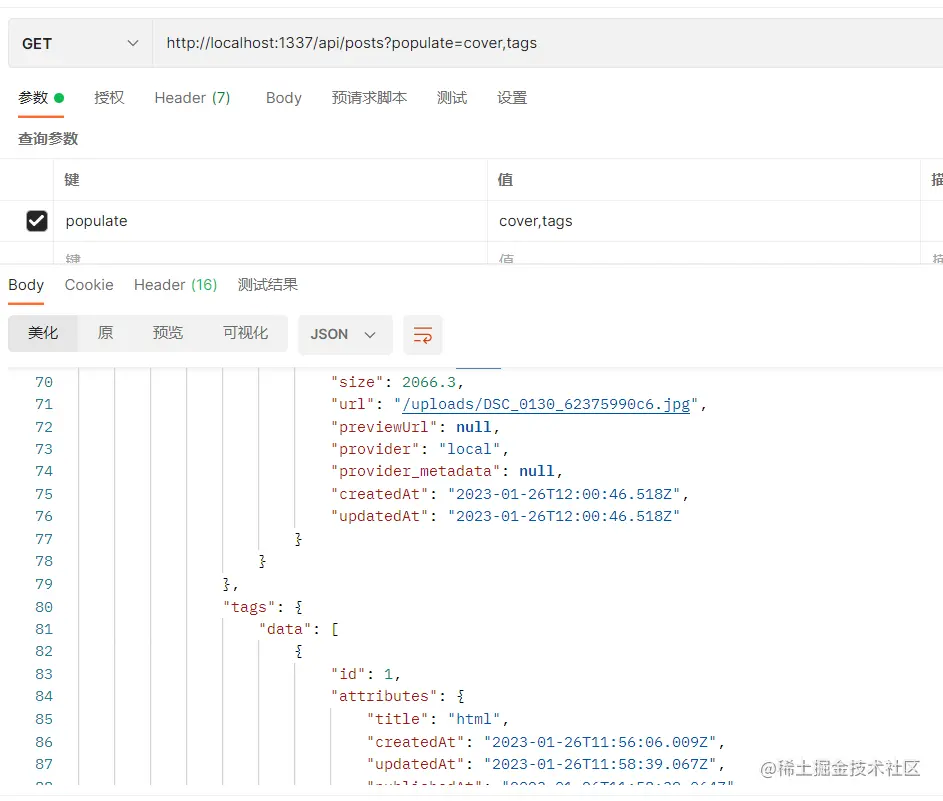The image size is (943, 801).
Task: Open the JSON response format dropdown
Action: (345, 334)
